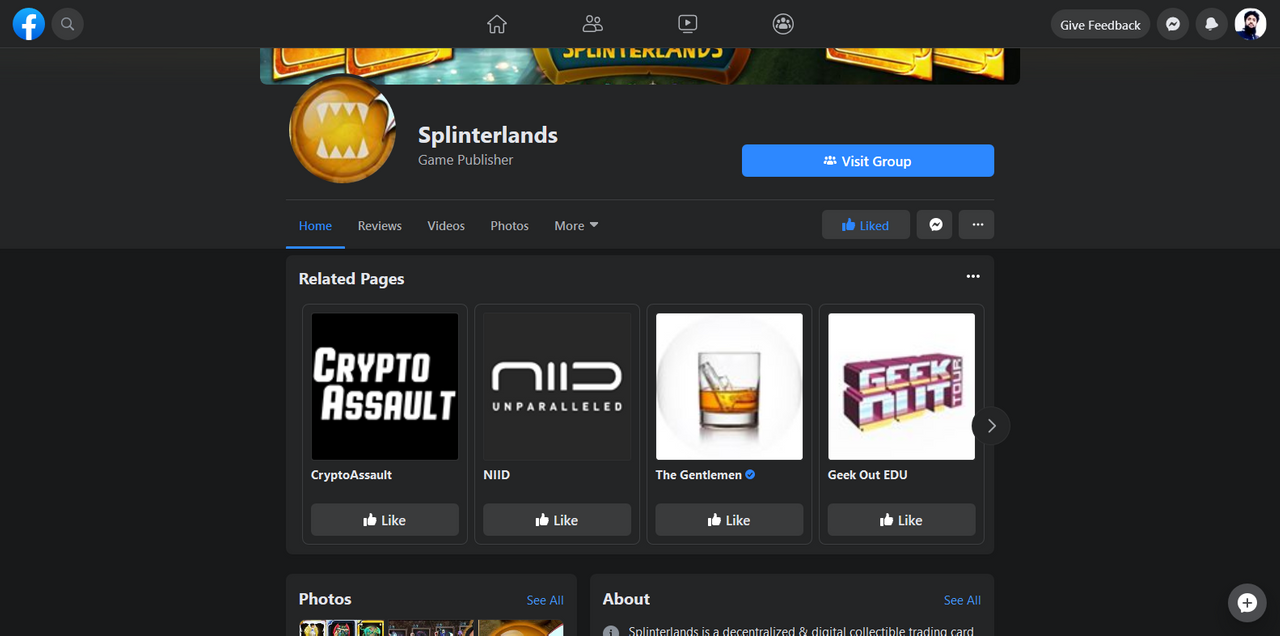Toggle the Liked button for Splinterlands
This screenshot has height=636, width=1280.
(866, 225)
